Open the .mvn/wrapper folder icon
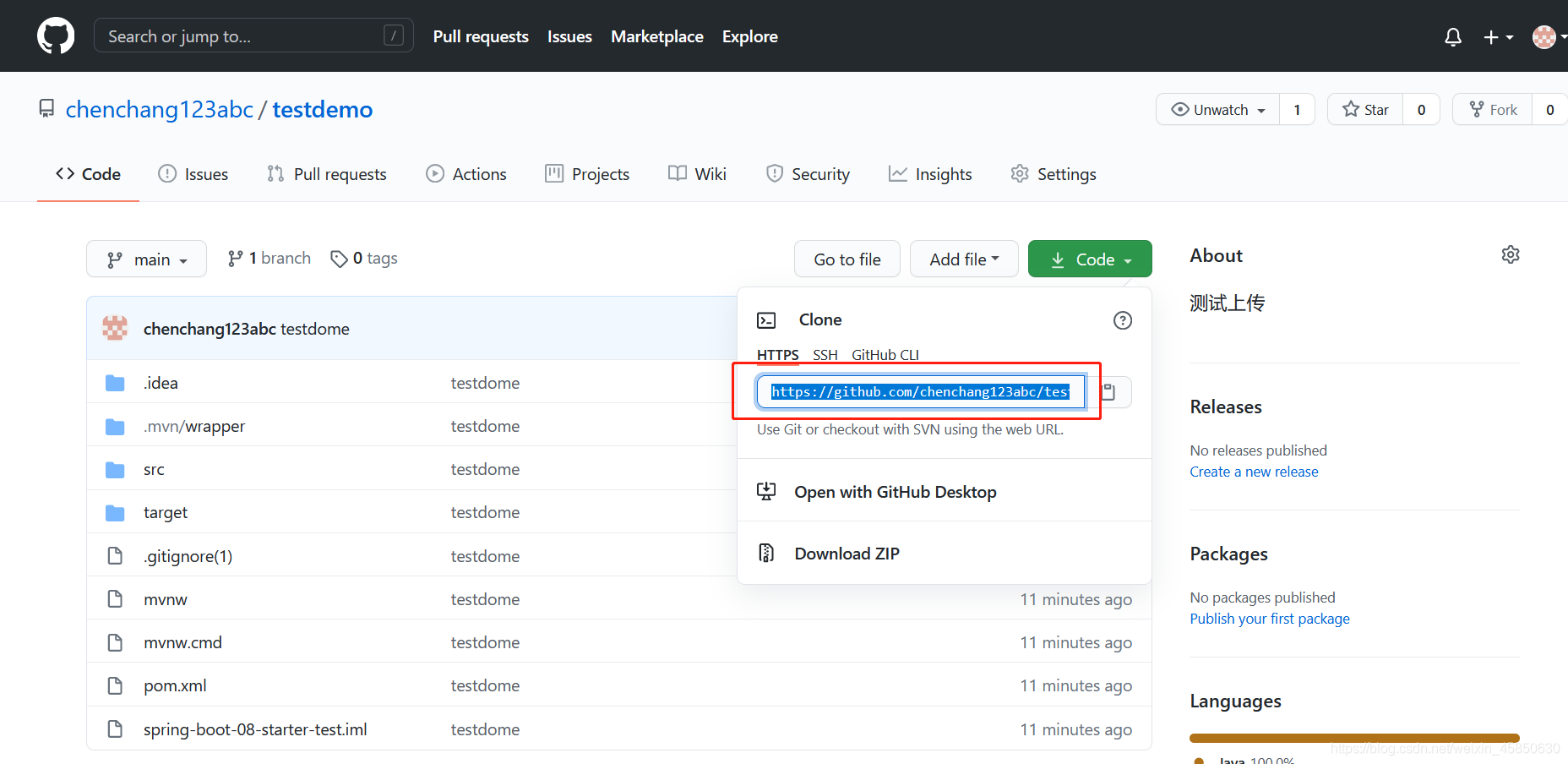The width and height of the screenshot is (1568, 764). pyautogui.click(x=115, y=427)
